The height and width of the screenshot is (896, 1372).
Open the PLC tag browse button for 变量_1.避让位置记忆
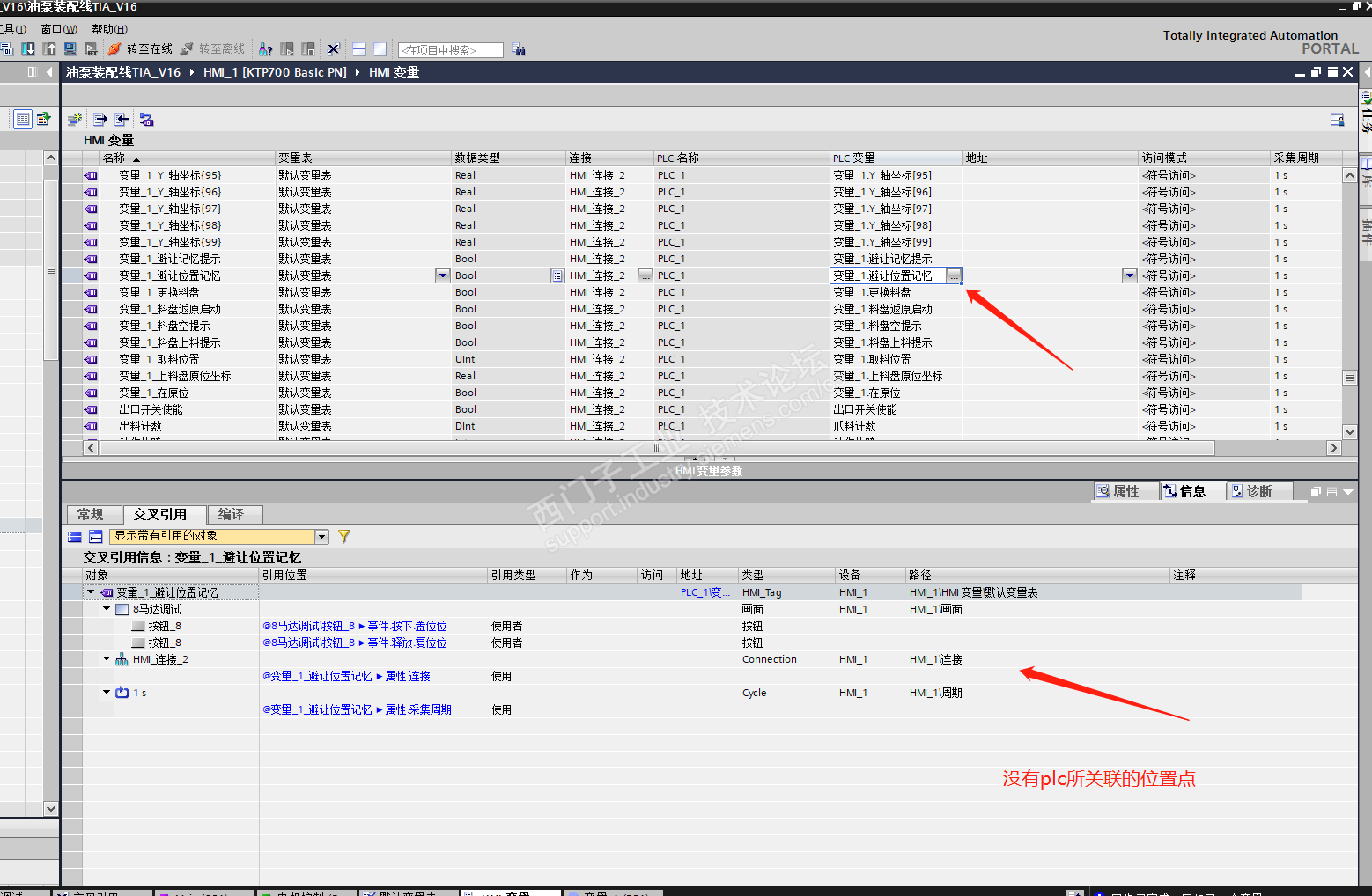954,275
